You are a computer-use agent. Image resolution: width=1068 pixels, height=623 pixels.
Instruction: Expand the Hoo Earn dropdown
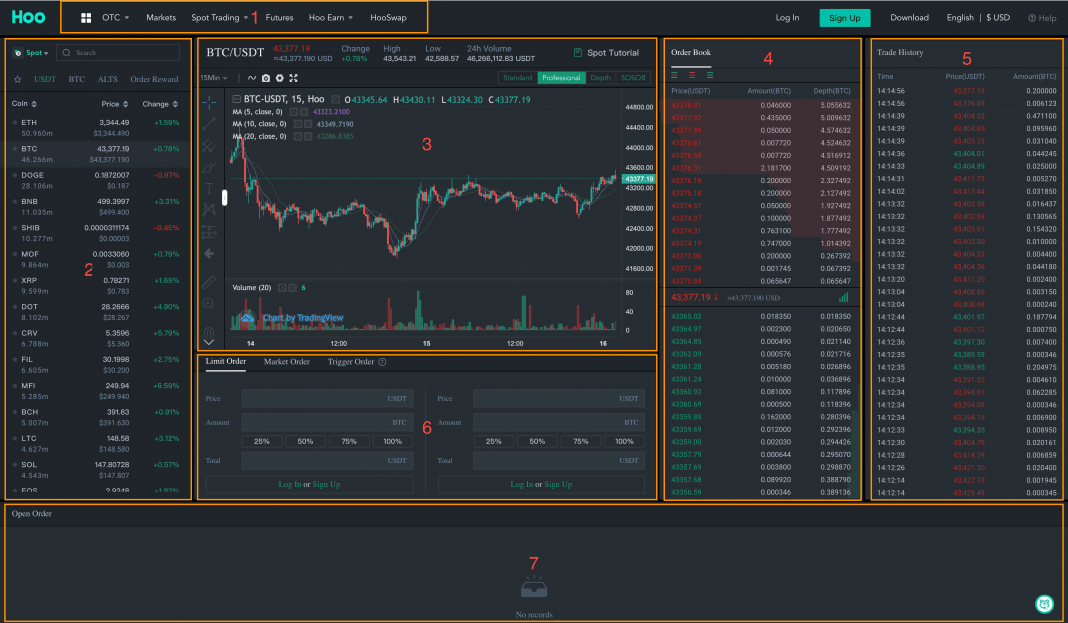click(331, 18)
